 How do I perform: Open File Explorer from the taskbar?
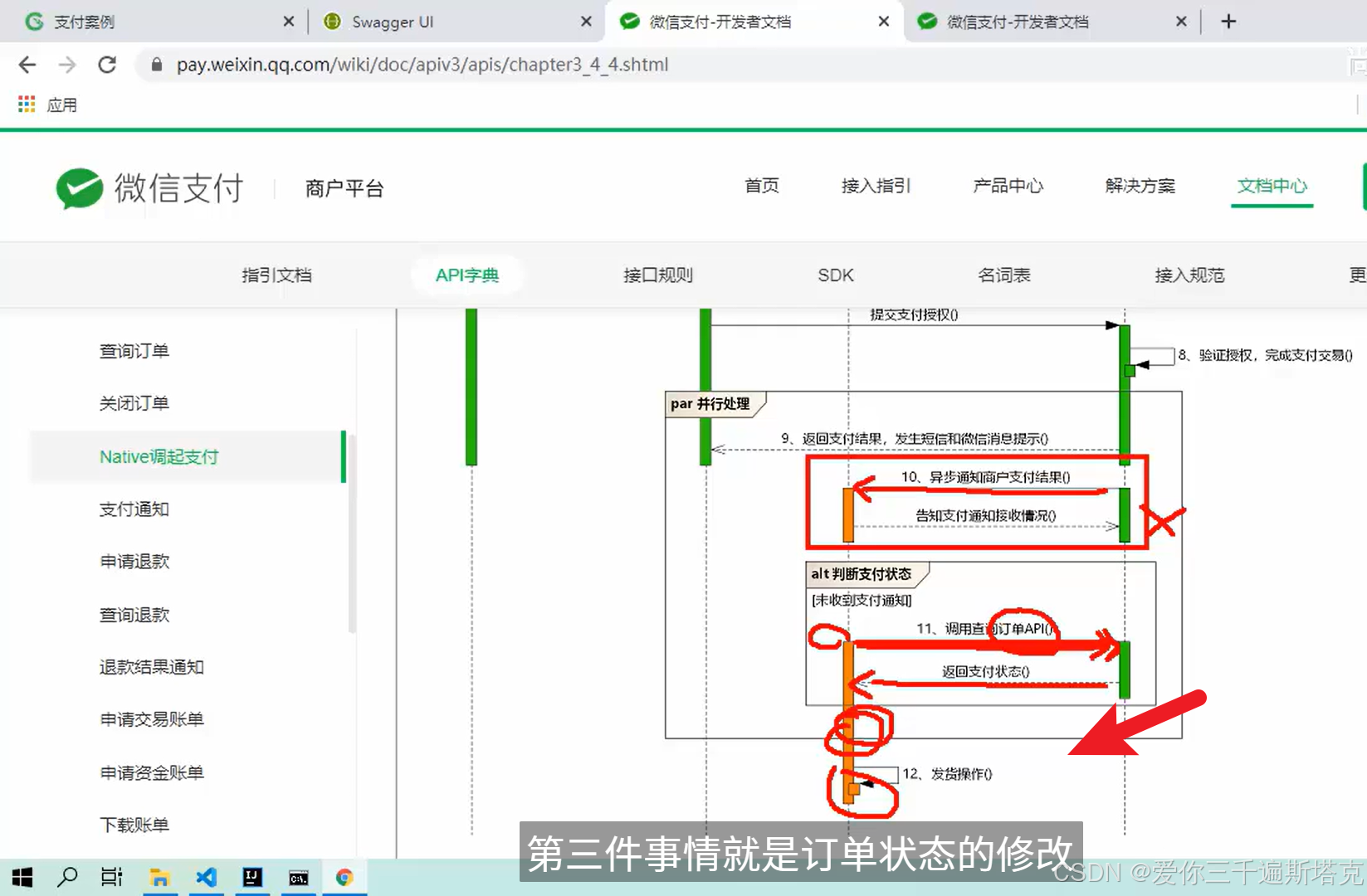coord(159,877)
